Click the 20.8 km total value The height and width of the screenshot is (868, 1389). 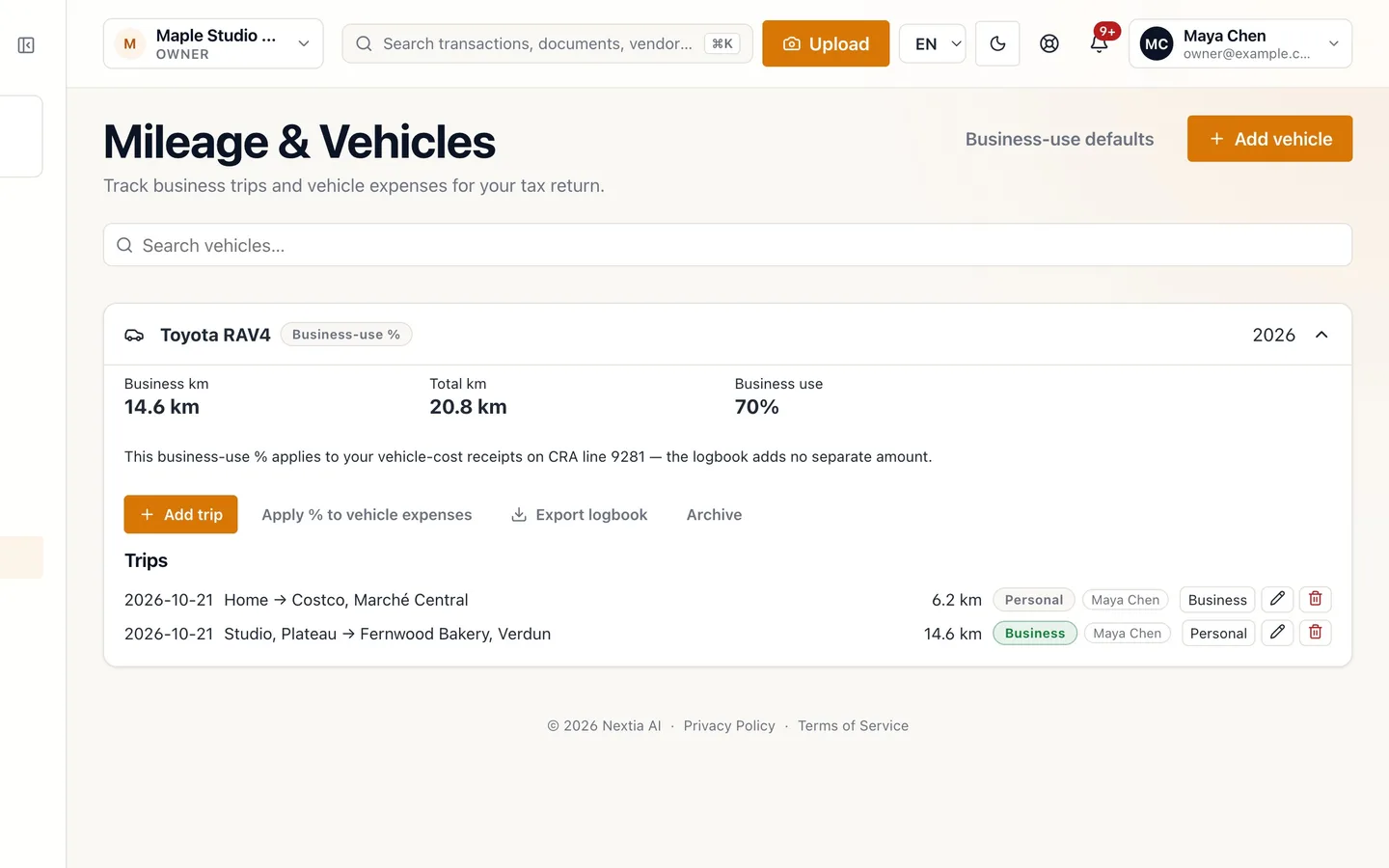pyautogui.click(x=468, y=407)
